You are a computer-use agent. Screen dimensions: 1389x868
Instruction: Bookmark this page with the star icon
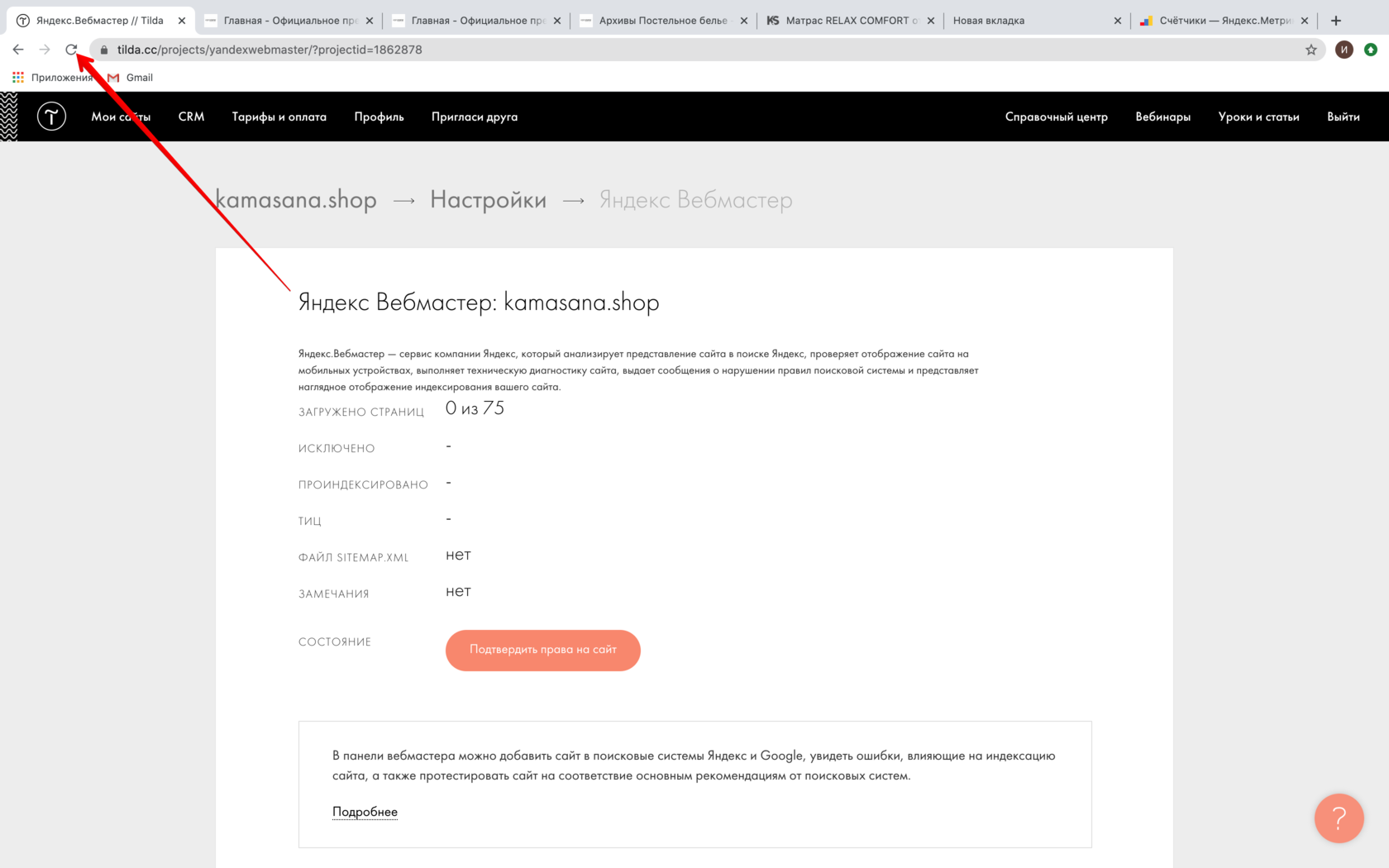1311,50
